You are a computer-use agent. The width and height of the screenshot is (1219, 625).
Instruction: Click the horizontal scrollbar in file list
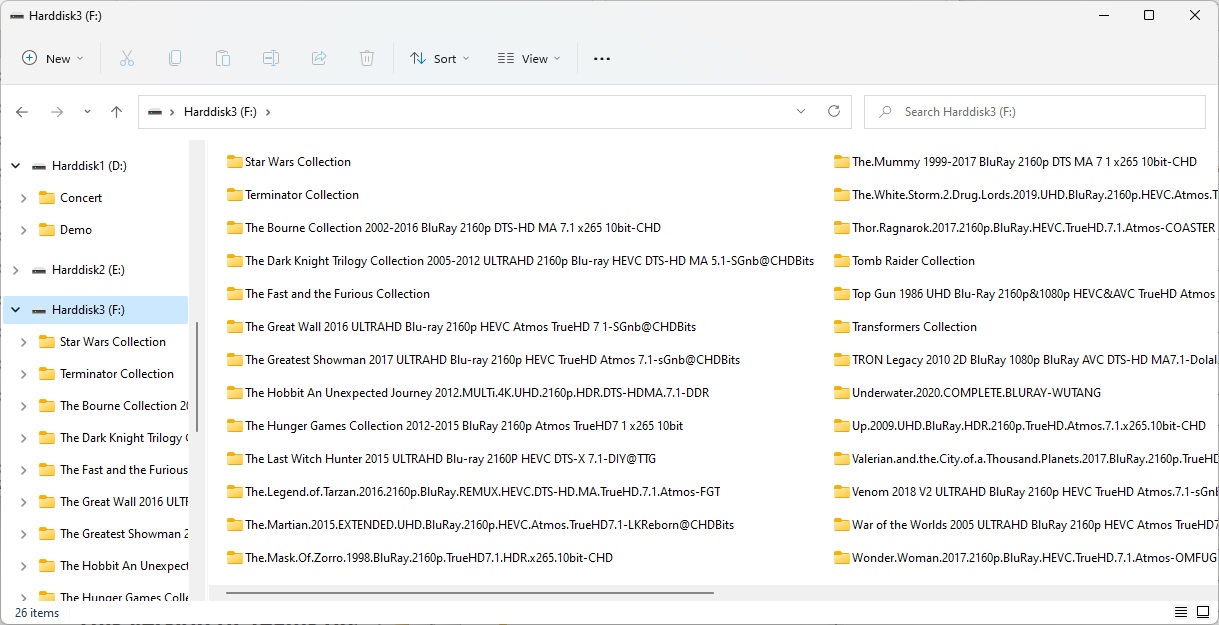point(470,593)
